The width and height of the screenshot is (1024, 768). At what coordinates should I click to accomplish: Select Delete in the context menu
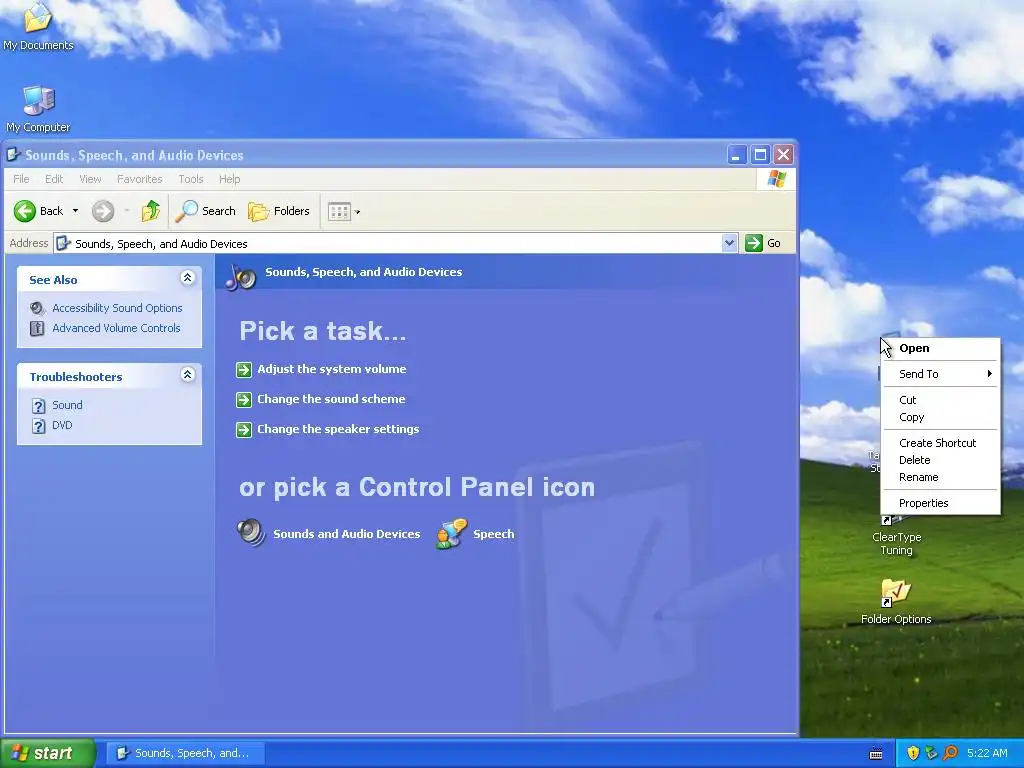click(940, 460)
